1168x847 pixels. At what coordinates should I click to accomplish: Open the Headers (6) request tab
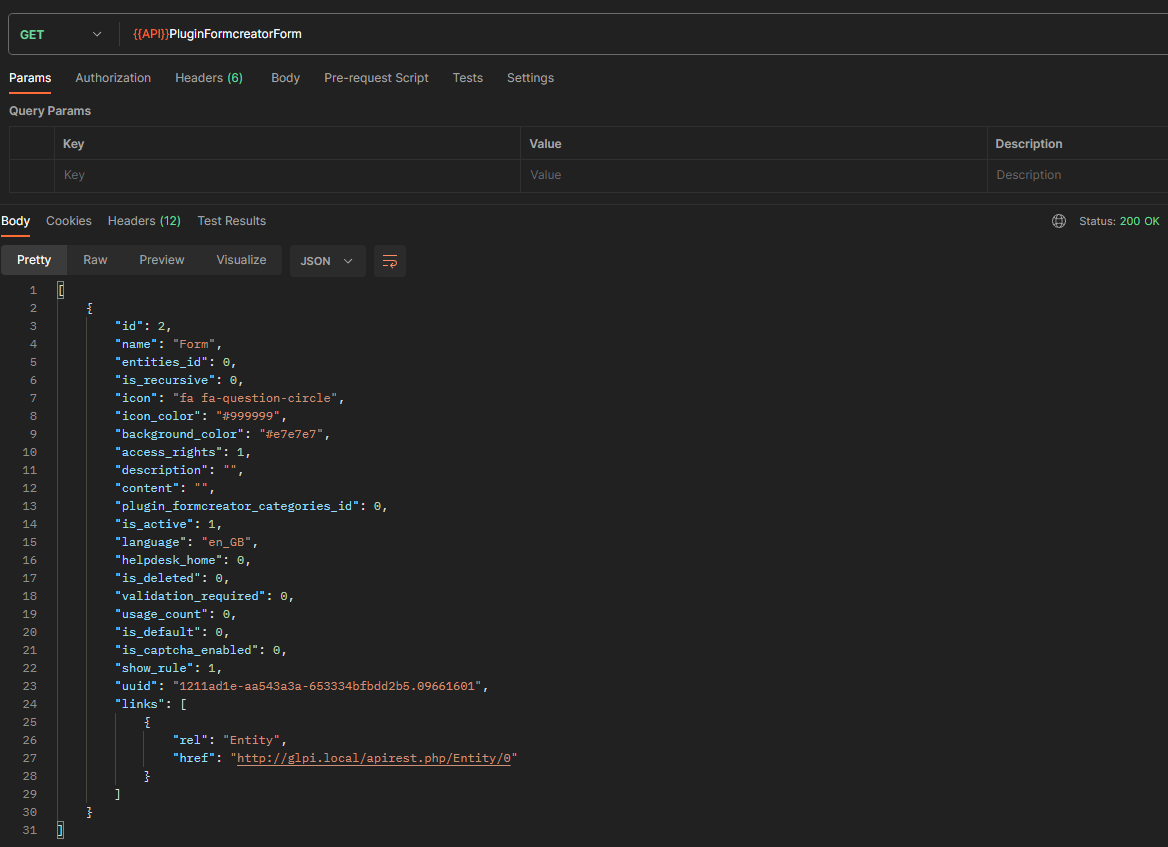[208, 77]
